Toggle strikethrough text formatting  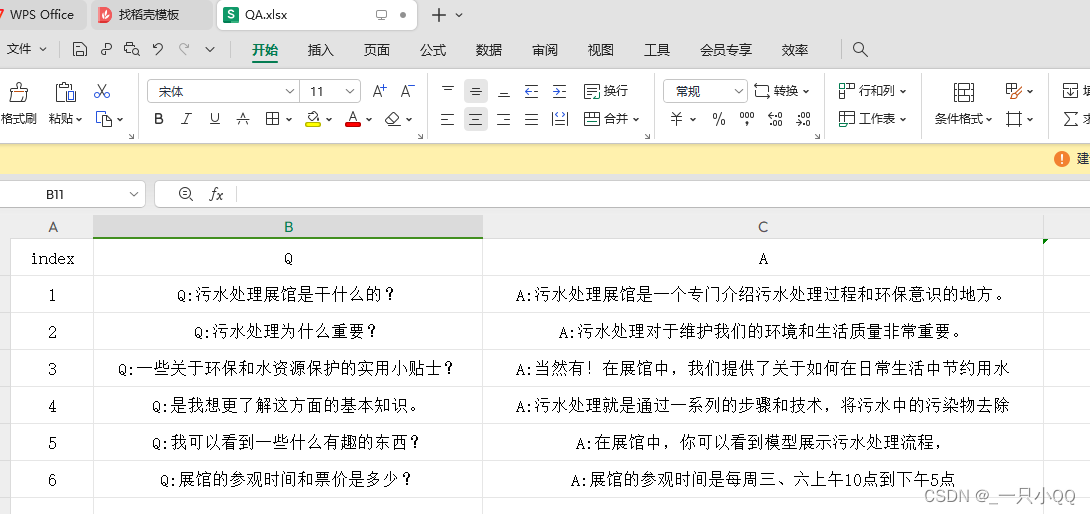[x=243, y=119]
